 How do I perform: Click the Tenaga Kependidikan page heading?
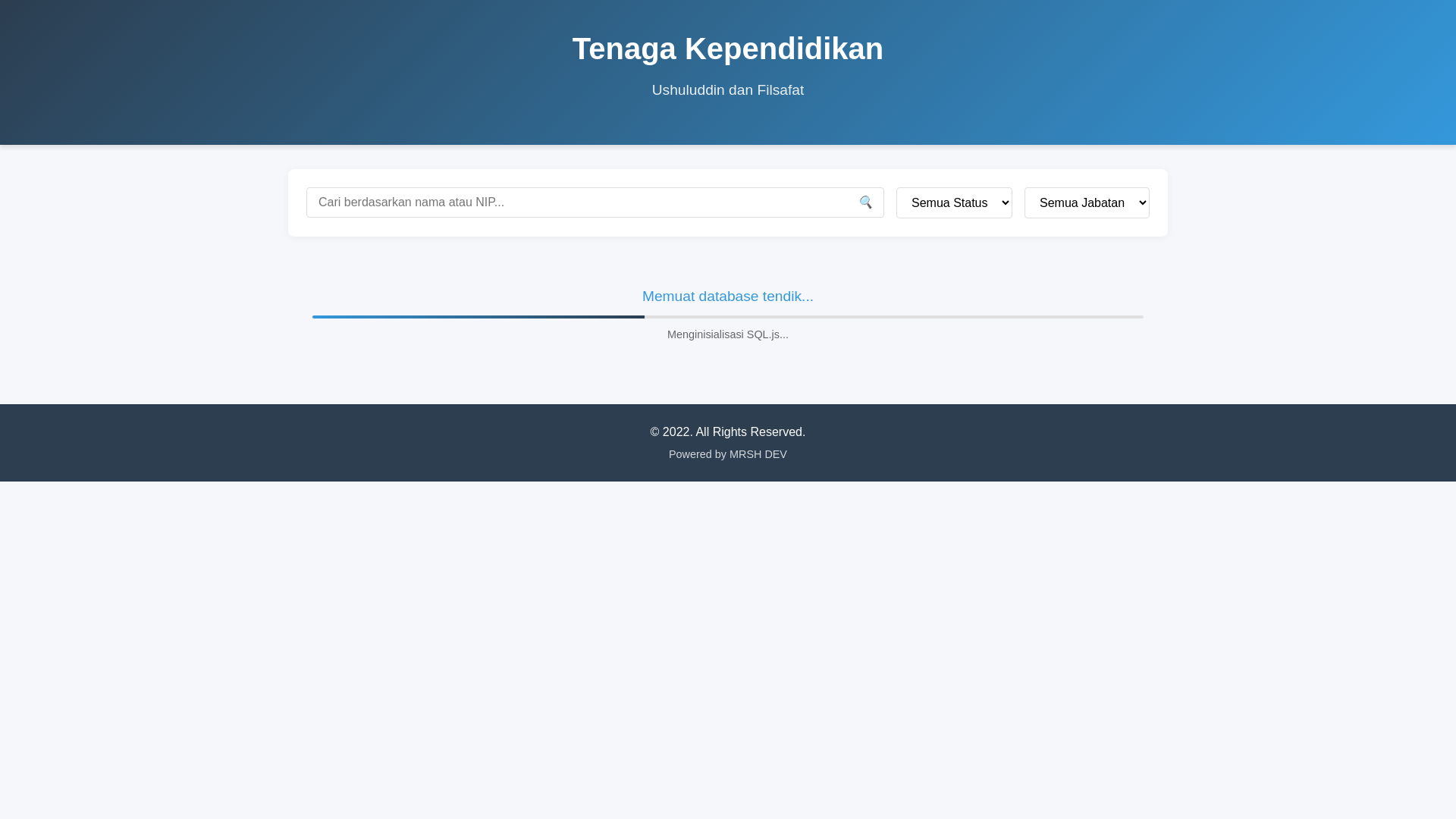point(727,49)
